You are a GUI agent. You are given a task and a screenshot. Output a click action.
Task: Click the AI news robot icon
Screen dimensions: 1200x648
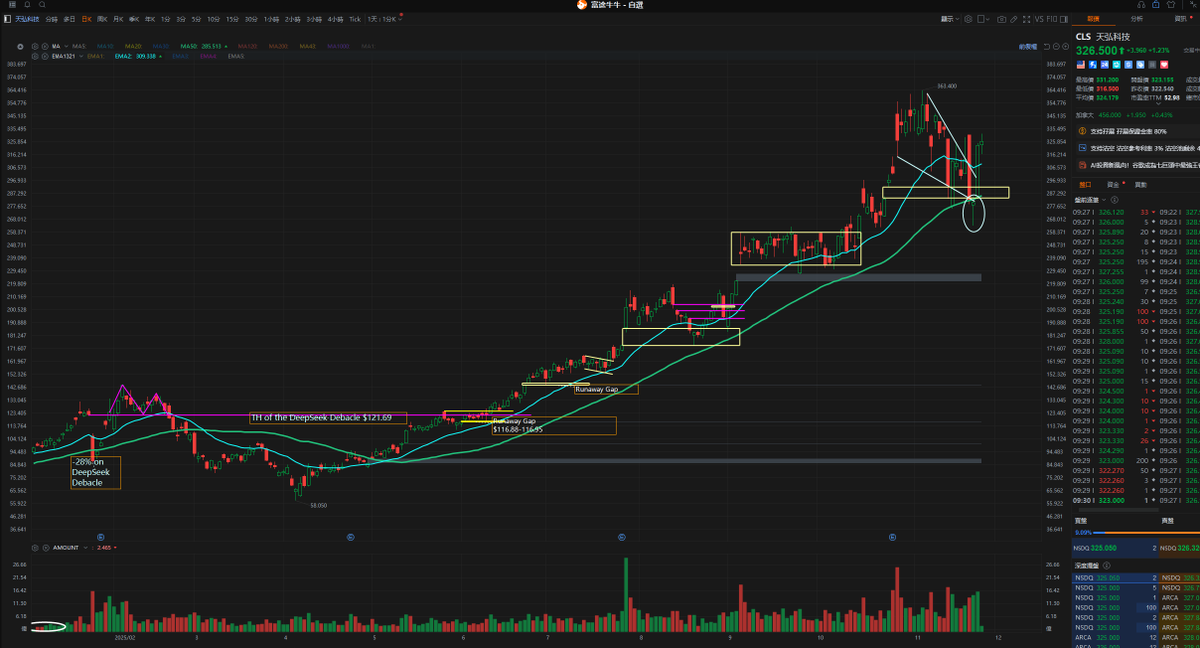pos(1082,165)
